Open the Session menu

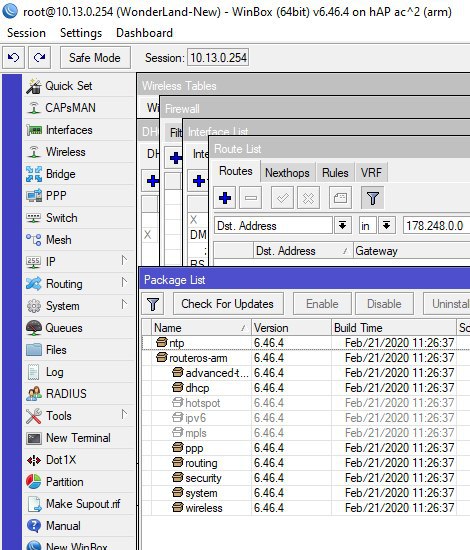tap(26, 33)
